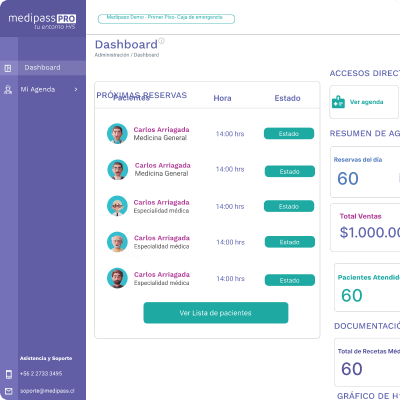Click the Ver agenda medical kit icon
The width and height of the screenshot is (400, 400).
click(338, 102)
